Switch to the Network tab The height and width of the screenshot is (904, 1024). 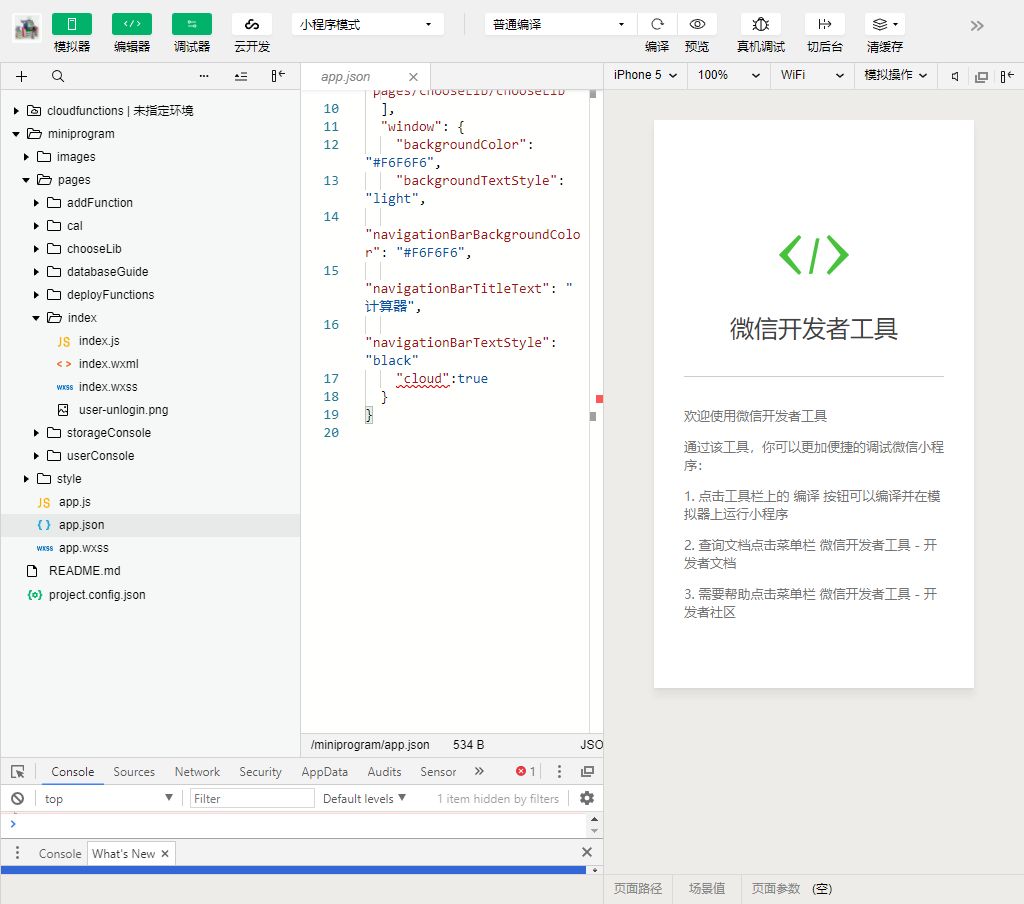click(x=197, y=771)
